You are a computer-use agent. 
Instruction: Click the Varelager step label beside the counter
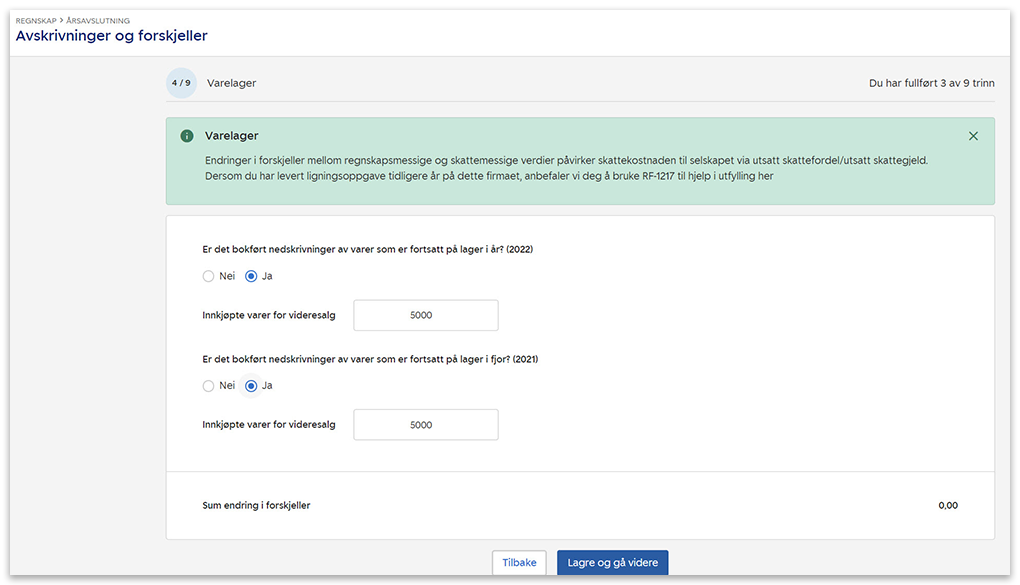pyautogui.click(x=231, y=83)
